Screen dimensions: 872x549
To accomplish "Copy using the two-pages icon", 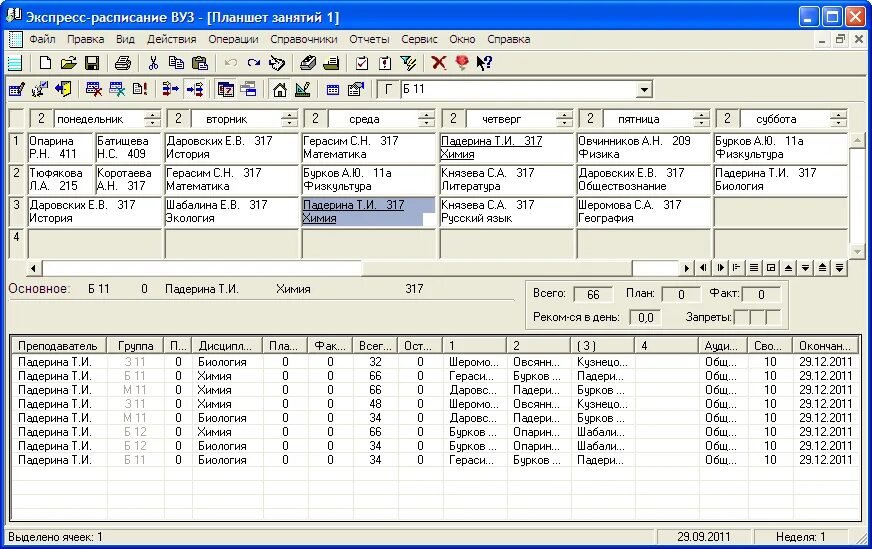I will coord(176,63).
